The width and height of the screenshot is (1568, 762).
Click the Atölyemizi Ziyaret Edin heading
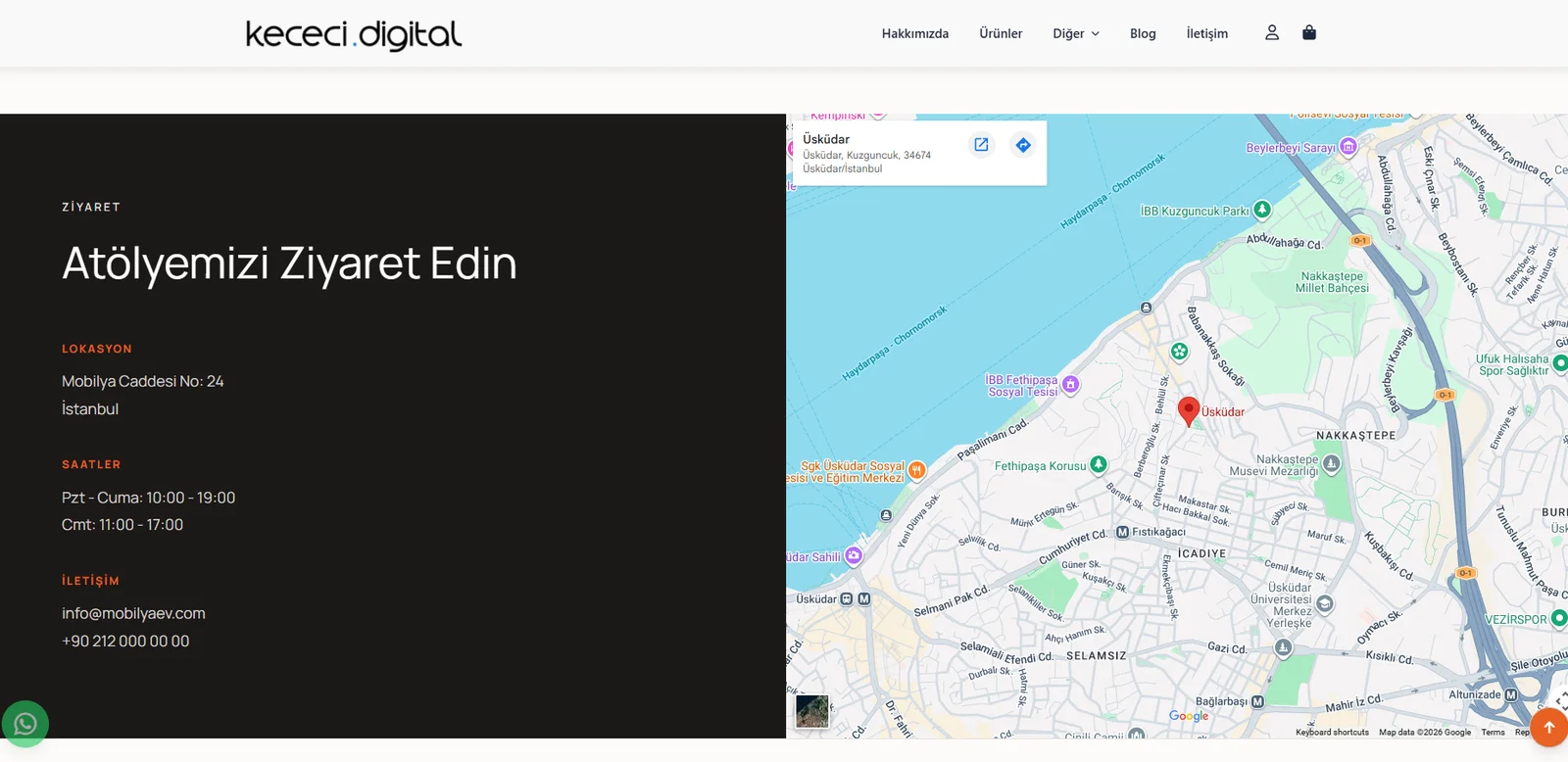coord(289,263)
